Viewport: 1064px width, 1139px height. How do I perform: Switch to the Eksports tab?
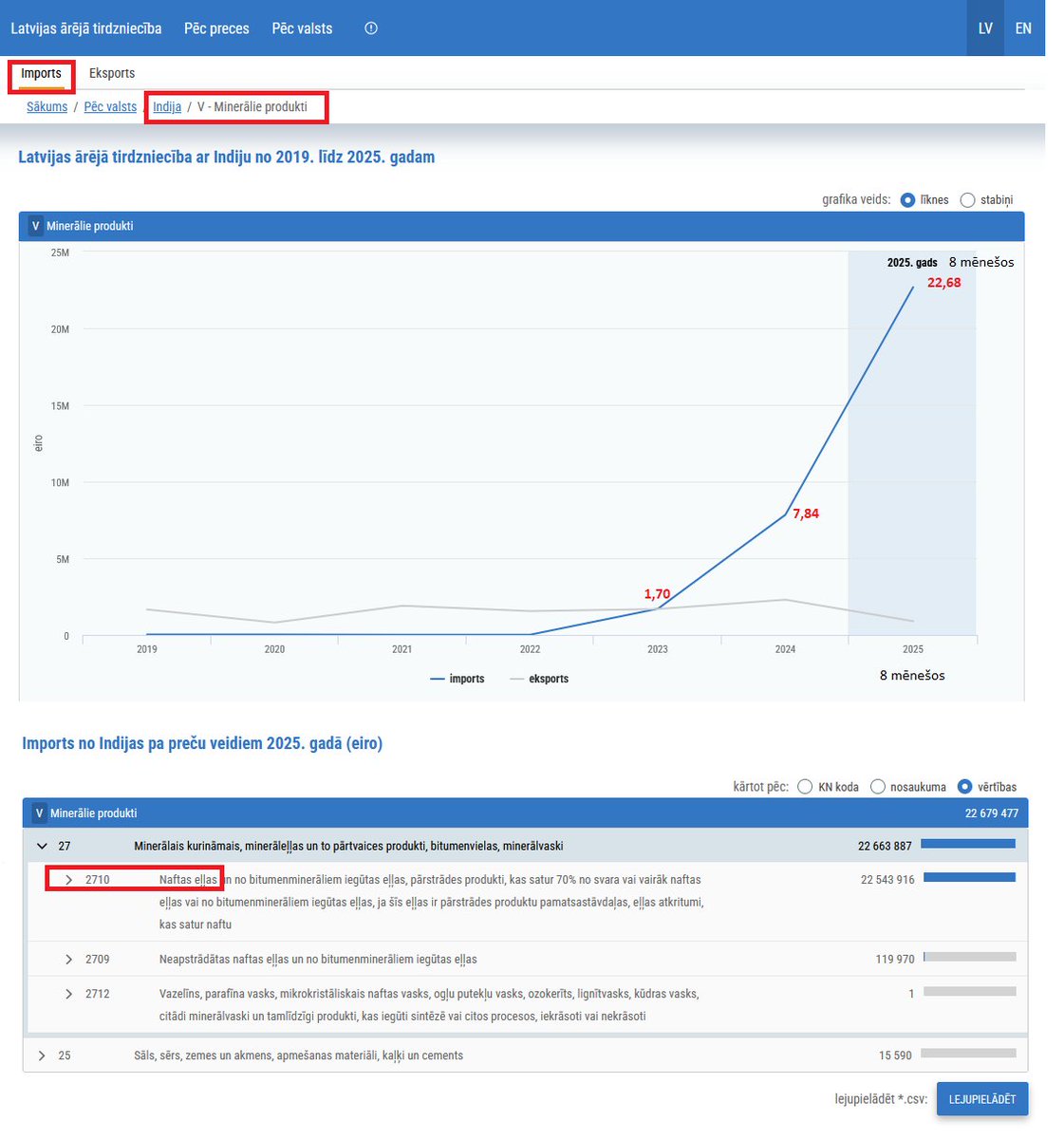tap(112, 73)
